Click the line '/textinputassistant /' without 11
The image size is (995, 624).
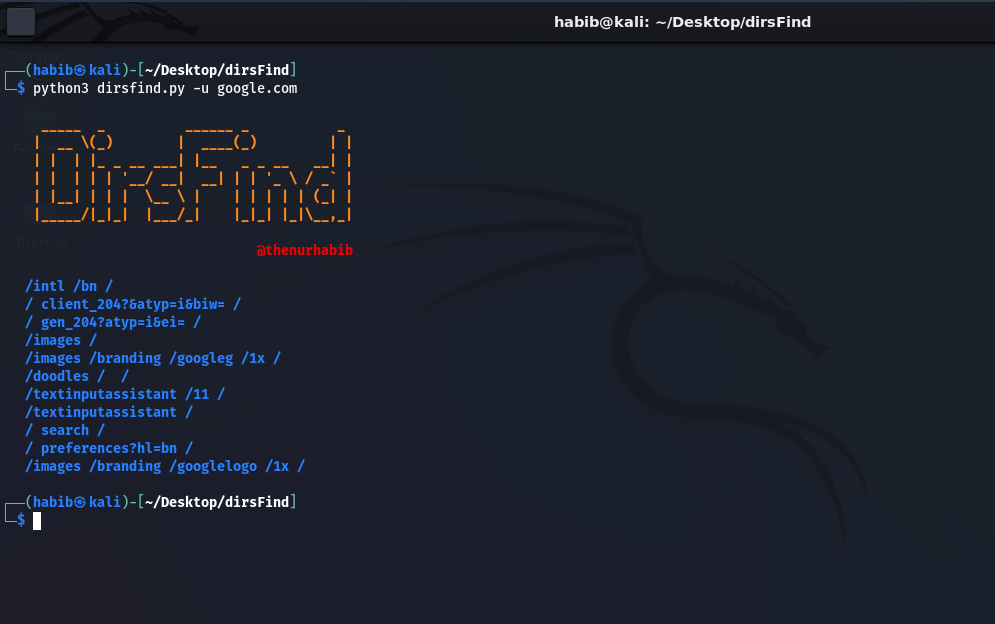click(109, 412)
